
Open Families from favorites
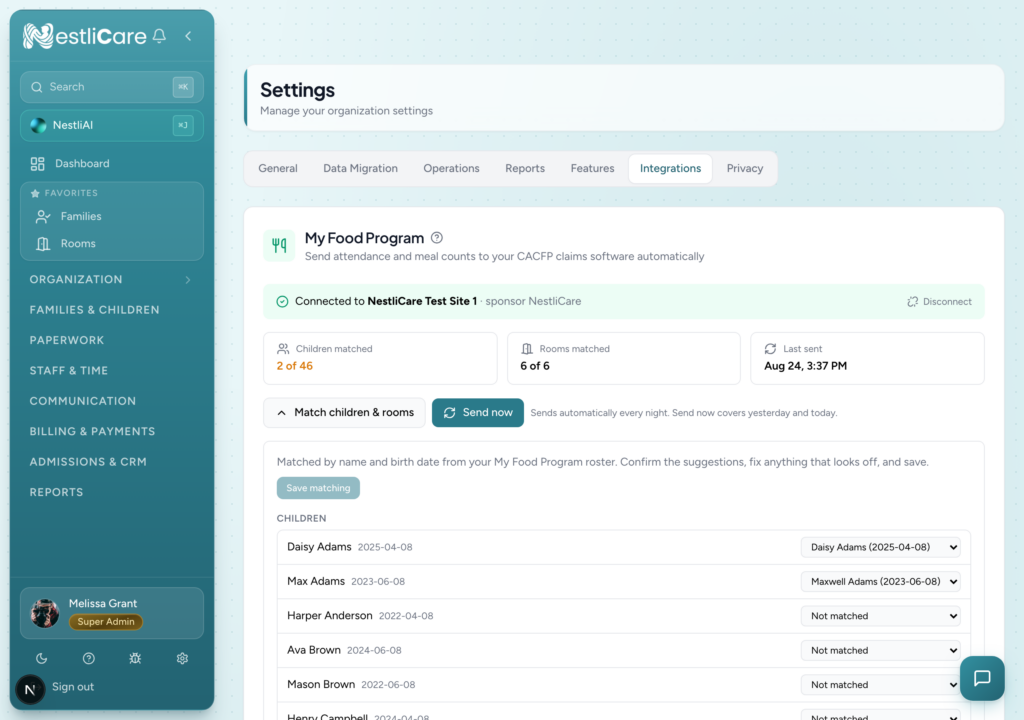pos(112,216)
